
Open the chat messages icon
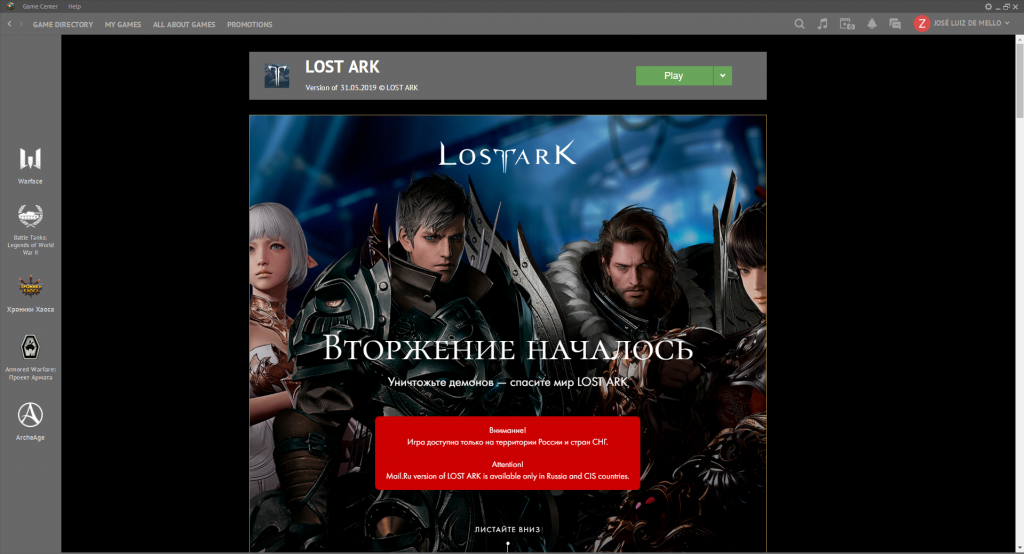tap(895, 24)
